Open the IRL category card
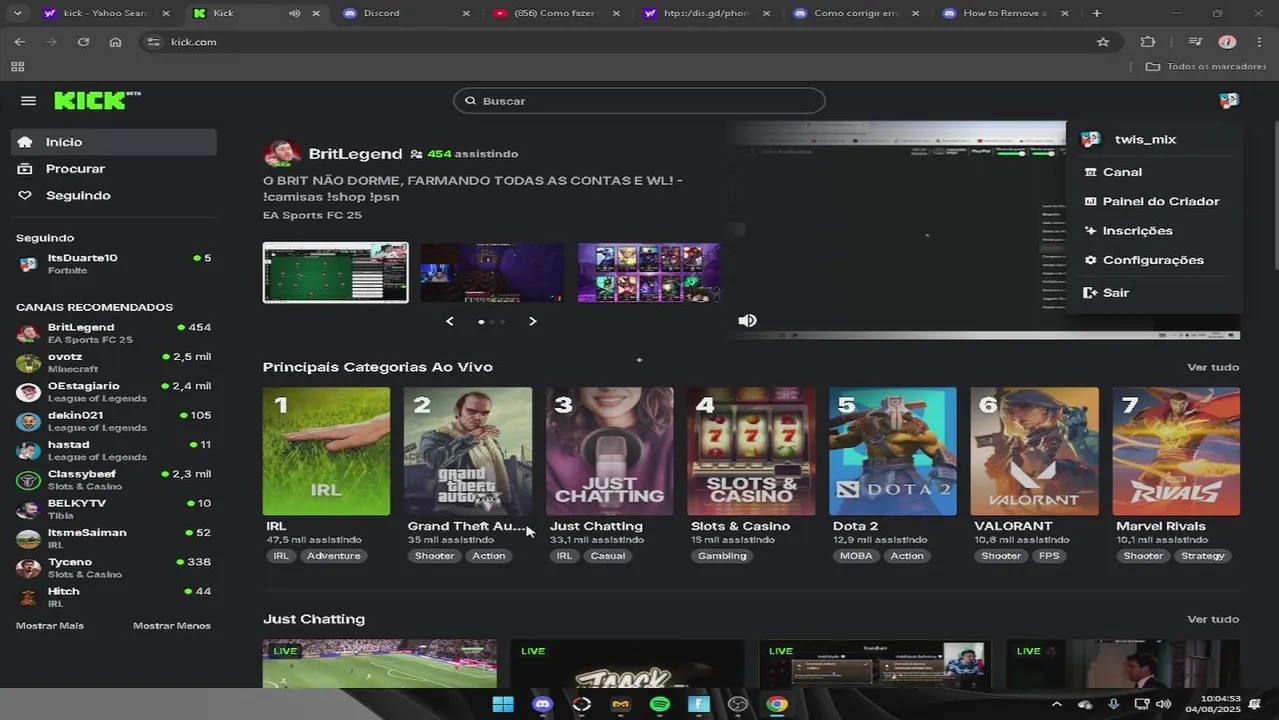 pyautogui.click(x=326, y=452)
